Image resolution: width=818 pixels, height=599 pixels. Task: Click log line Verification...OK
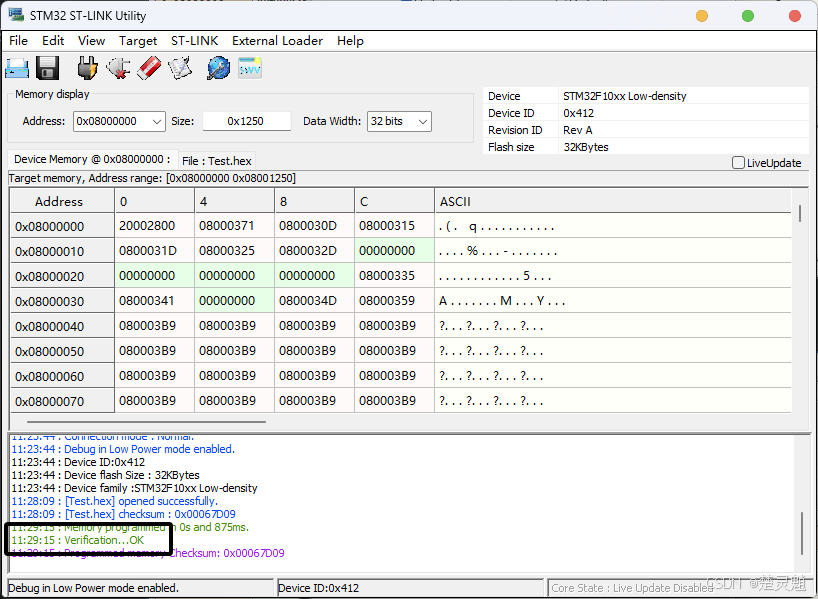click(x=78, y=540)
